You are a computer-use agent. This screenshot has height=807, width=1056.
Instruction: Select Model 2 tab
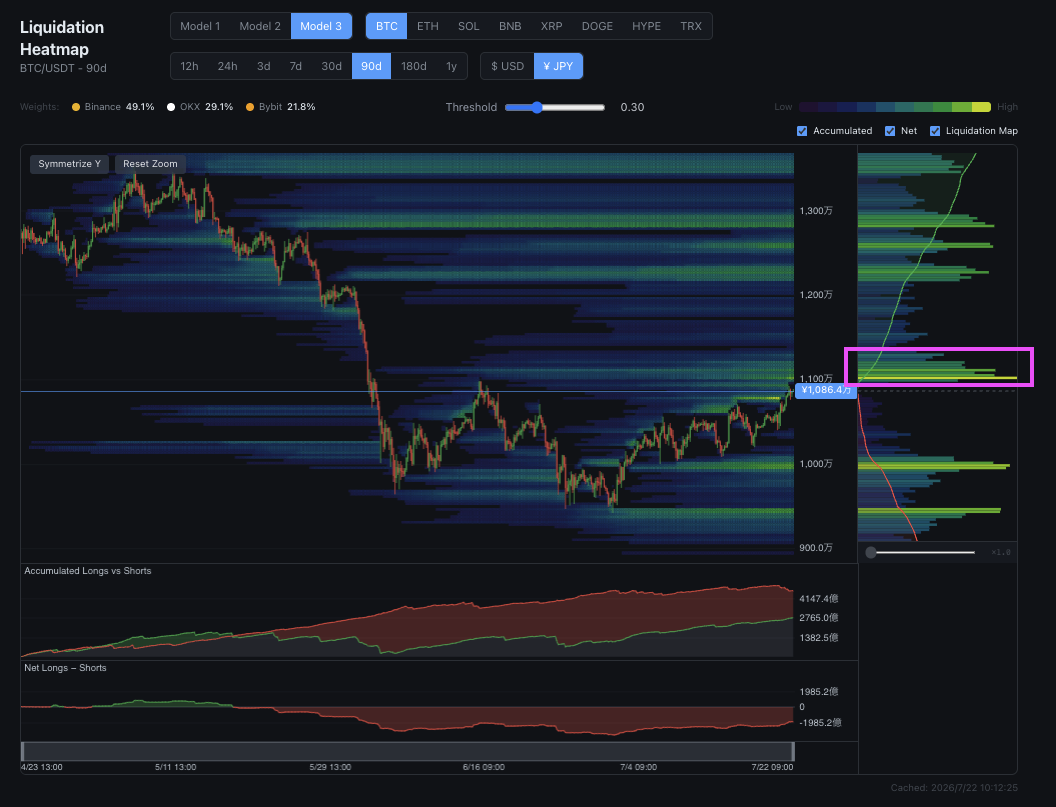pos(260,26)
